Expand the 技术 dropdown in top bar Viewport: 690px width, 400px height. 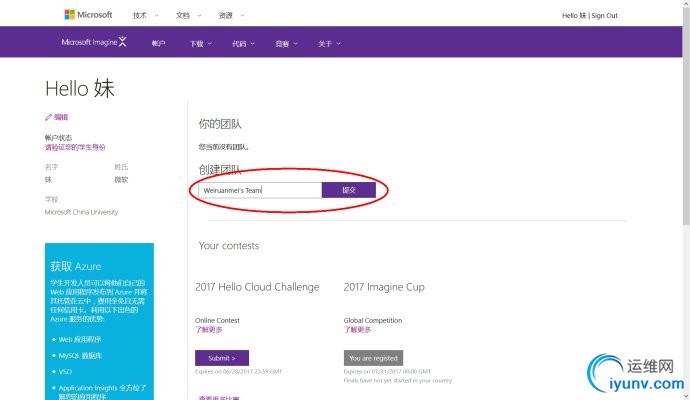click(x=145, y=15)
